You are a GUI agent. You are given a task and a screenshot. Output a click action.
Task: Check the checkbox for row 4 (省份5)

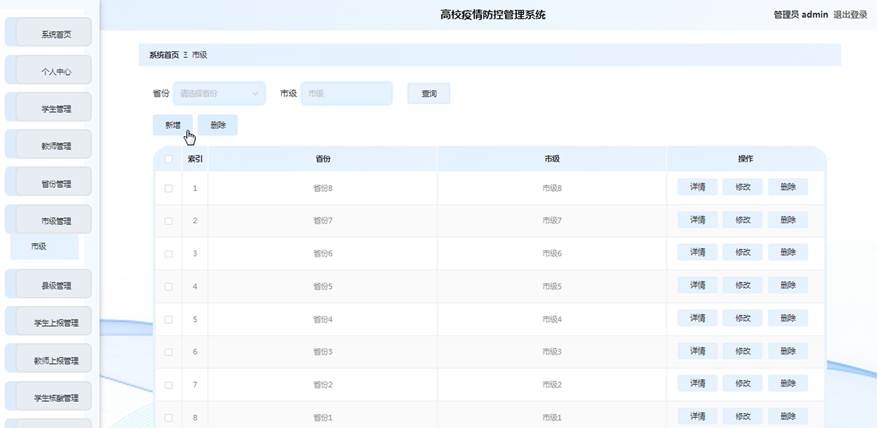(168, 286)
